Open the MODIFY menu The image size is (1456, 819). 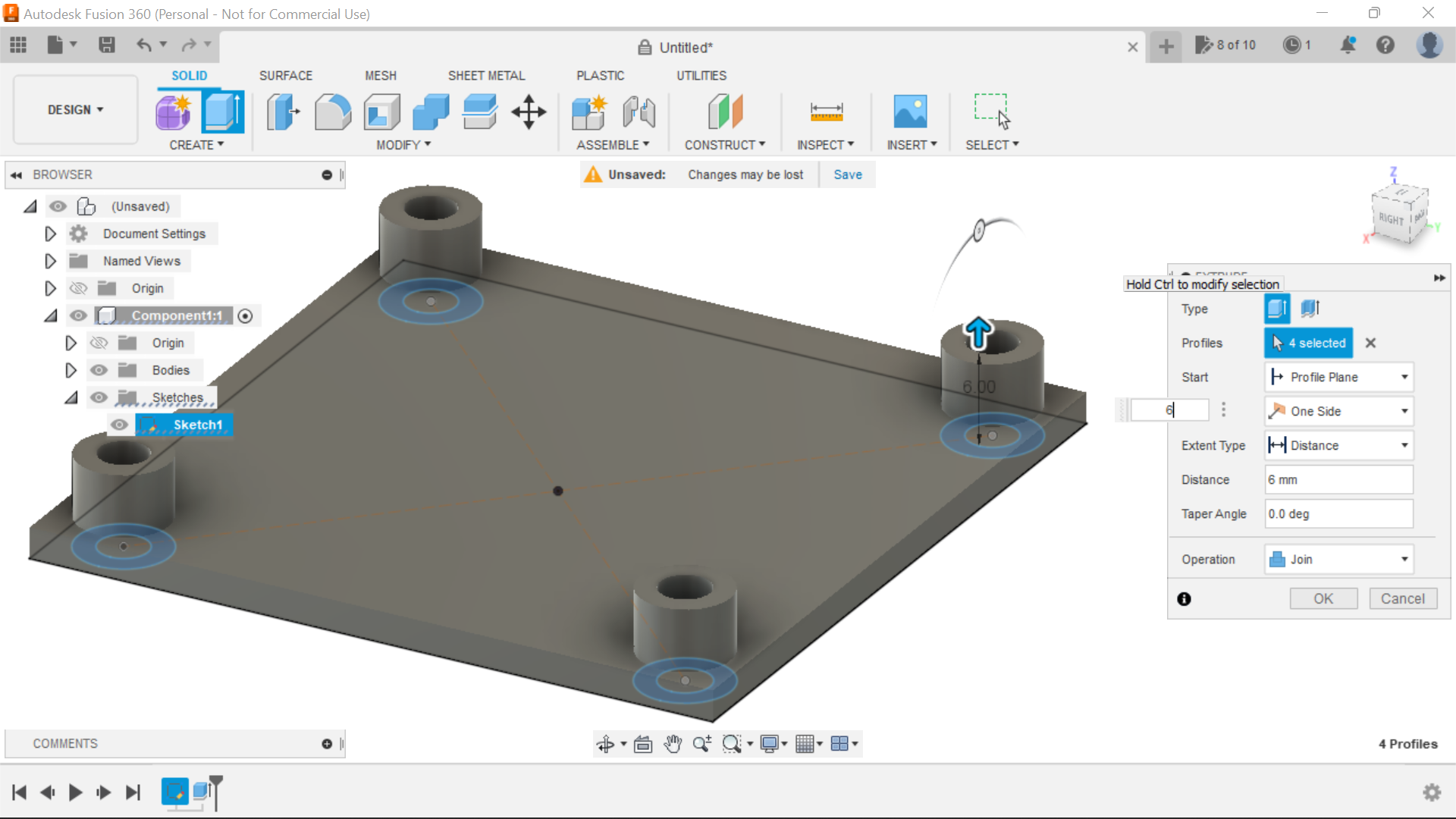tap(403, 145)
